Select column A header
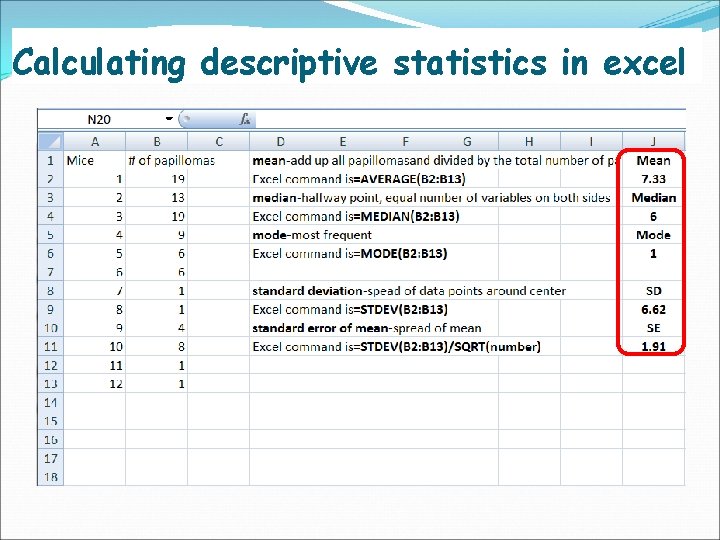Screen dimensions: 720x540 pyautogui.click(x=95, y=141)
